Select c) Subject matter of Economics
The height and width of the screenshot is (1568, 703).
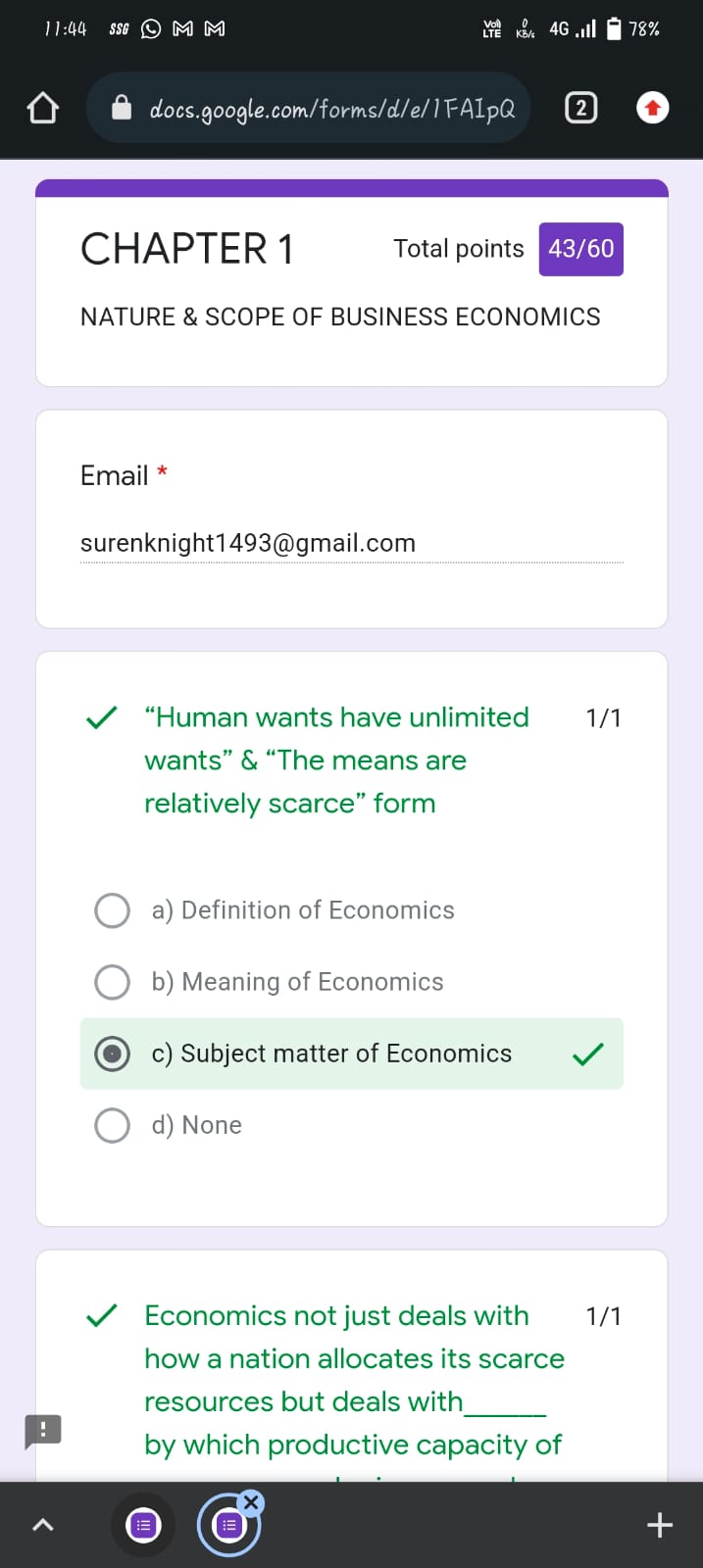coord(112,1053)
